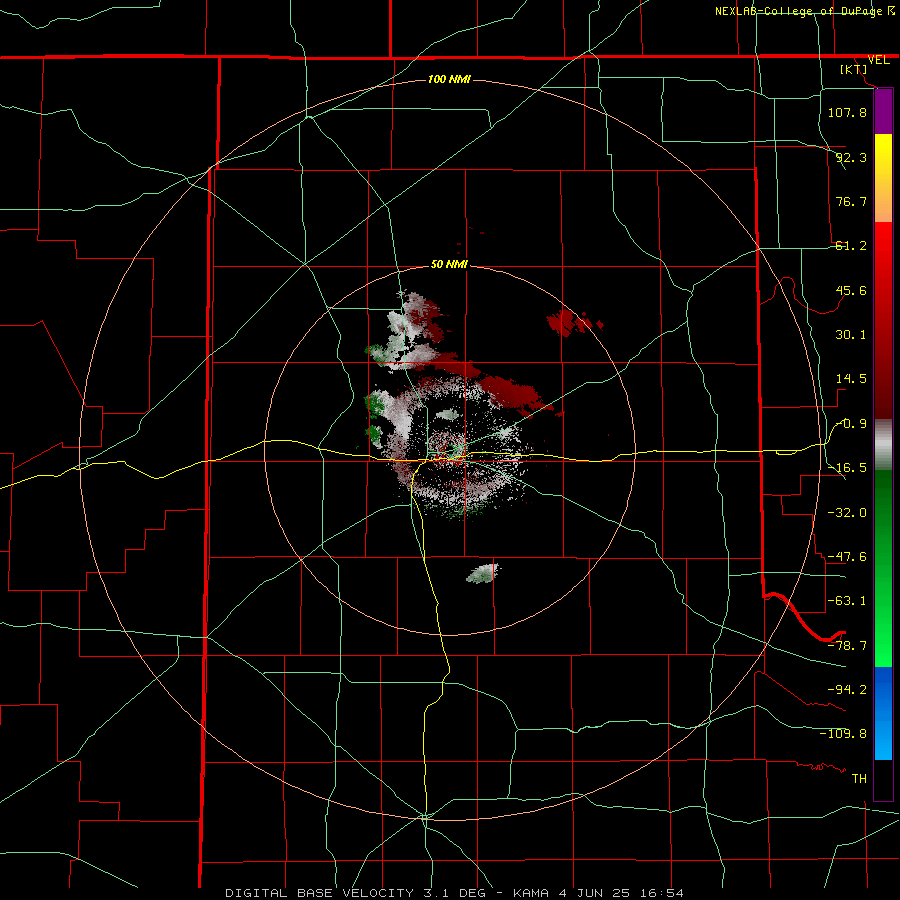Click the 14.5 velocity scale value
This screenshot has height=900, width=900.
pos(851,379)
